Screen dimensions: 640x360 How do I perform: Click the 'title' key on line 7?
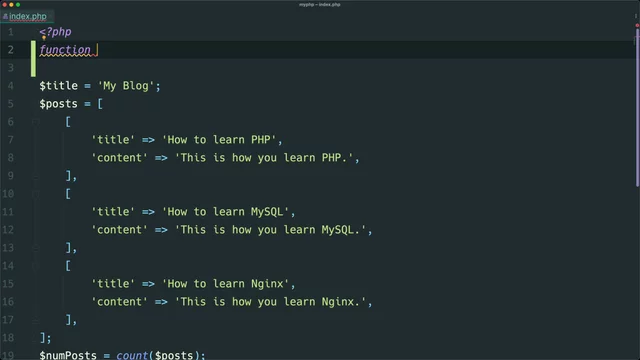[113, 140]
